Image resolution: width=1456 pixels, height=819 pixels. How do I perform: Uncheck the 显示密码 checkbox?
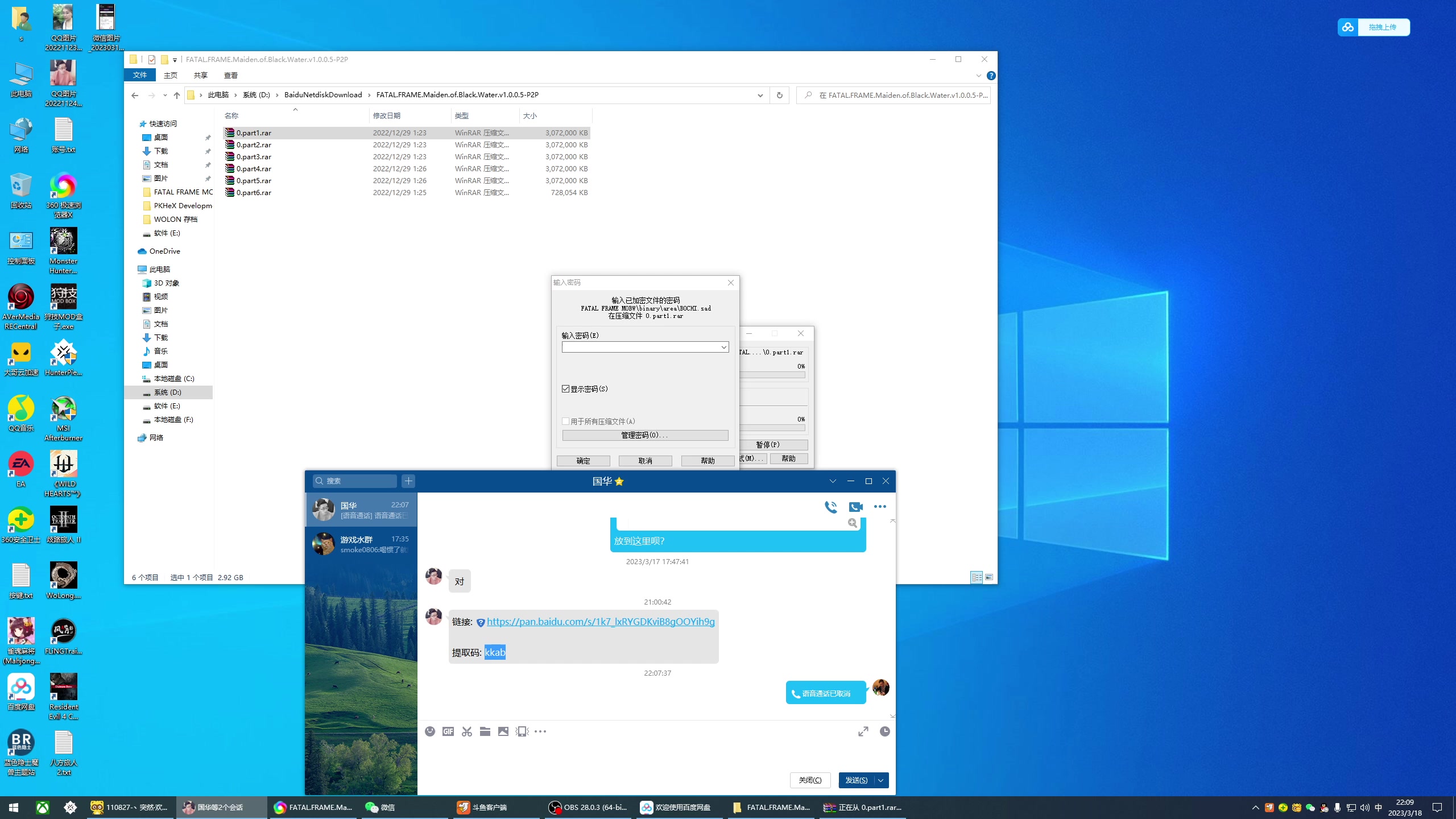pos(565,389)
